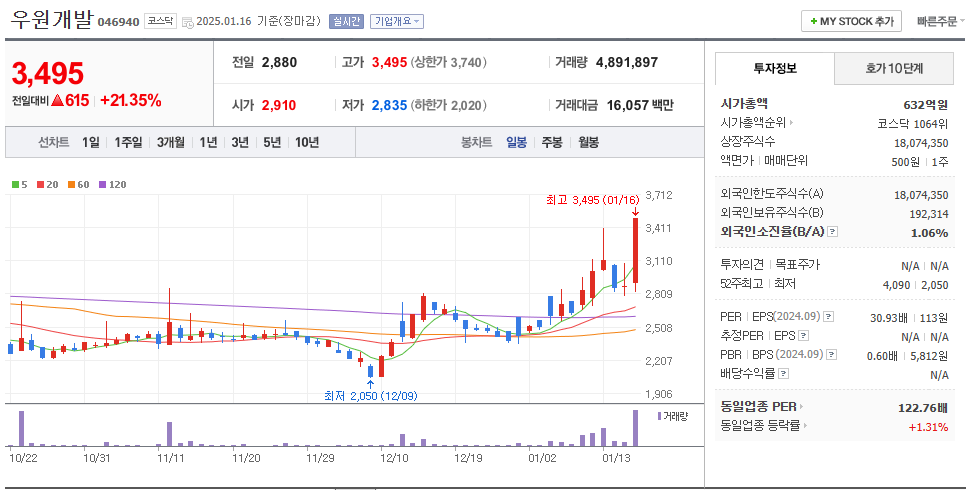The height and width of the screenshot is (490, 971).
Task: Click the 12/10 date label on chart axis
Action: 394,458
